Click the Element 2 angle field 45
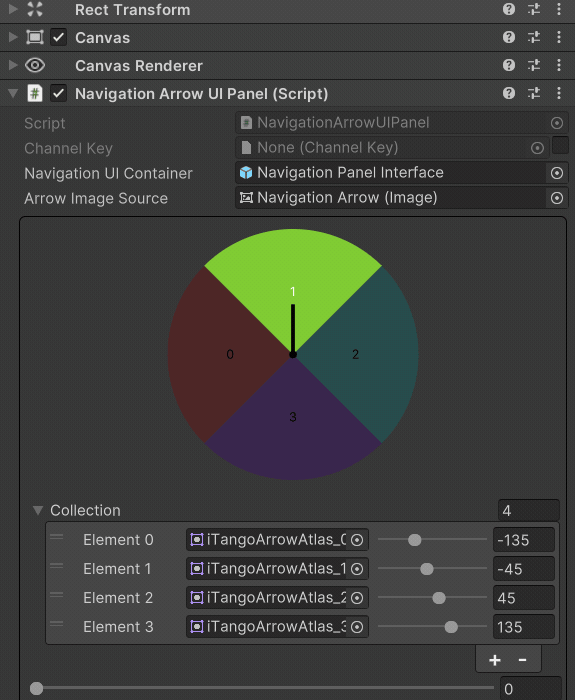575x700 pixels. coord(524,598)
